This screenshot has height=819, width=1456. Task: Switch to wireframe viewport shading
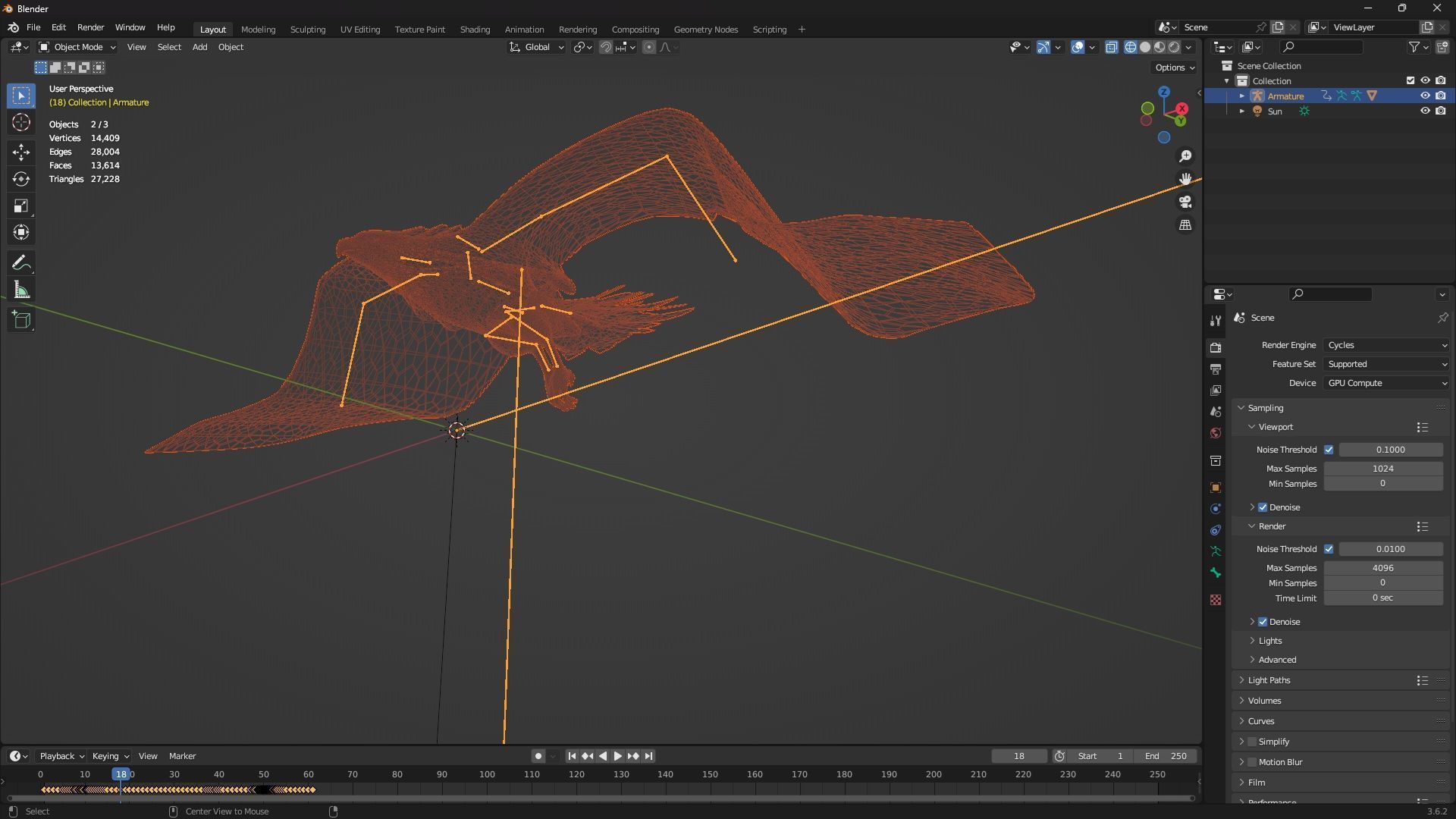[x=1131, y=47]
